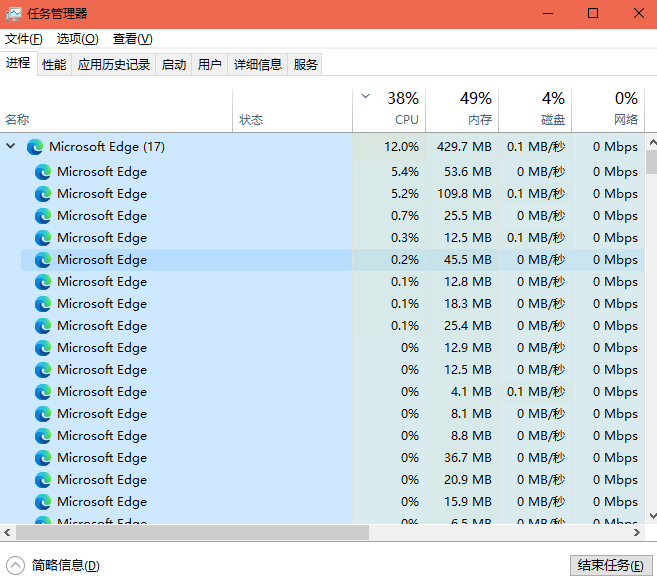Click the vertical scrollbar thumb

point(652,162)
